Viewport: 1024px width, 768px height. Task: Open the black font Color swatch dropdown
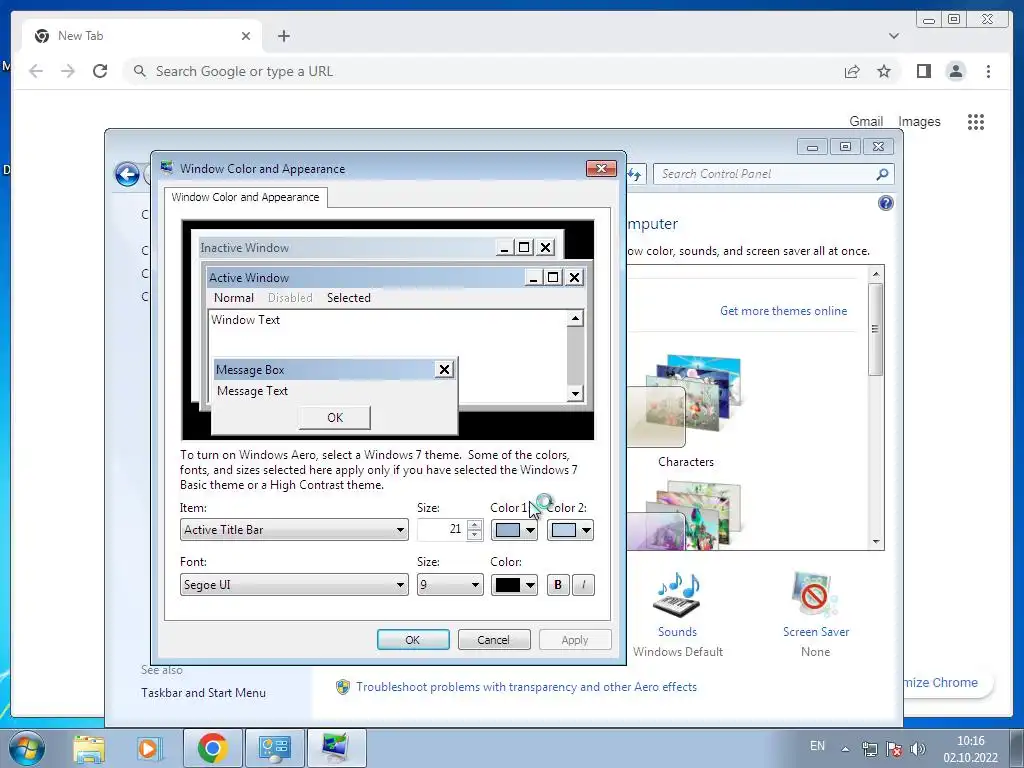coord(514,585)
